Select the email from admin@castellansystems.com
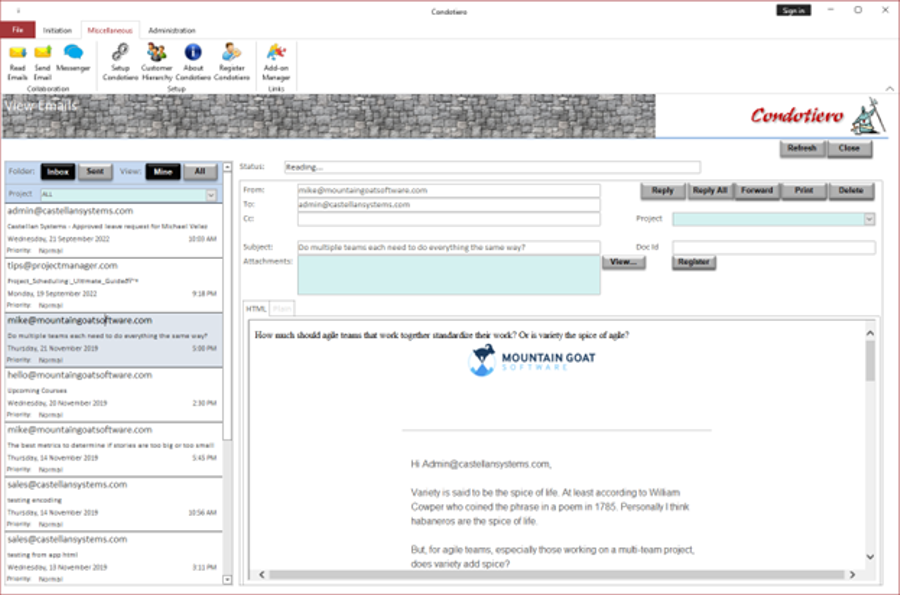 coord(114,231)
